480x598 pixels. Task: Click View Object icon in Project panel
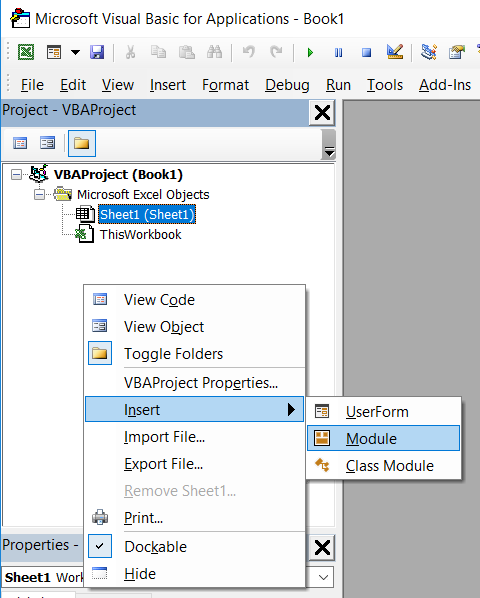coord(47,143)
